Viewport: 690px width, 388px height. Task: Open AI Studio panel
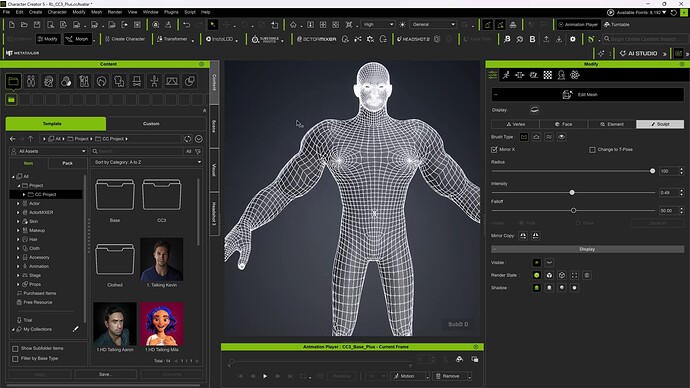click(639, 53)
